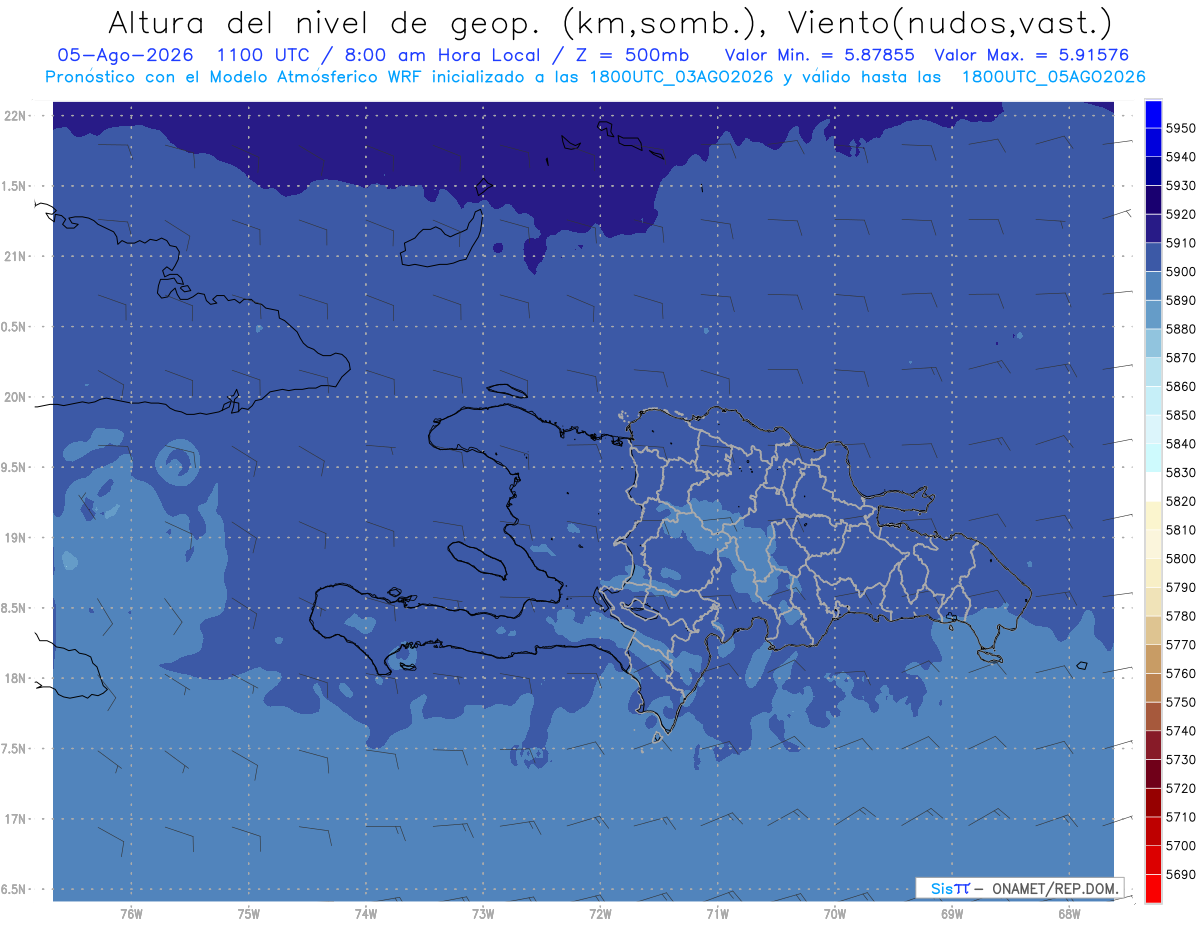Click the '72W' longitude label
The image size is (1200, 927).
tap(600, 914)
